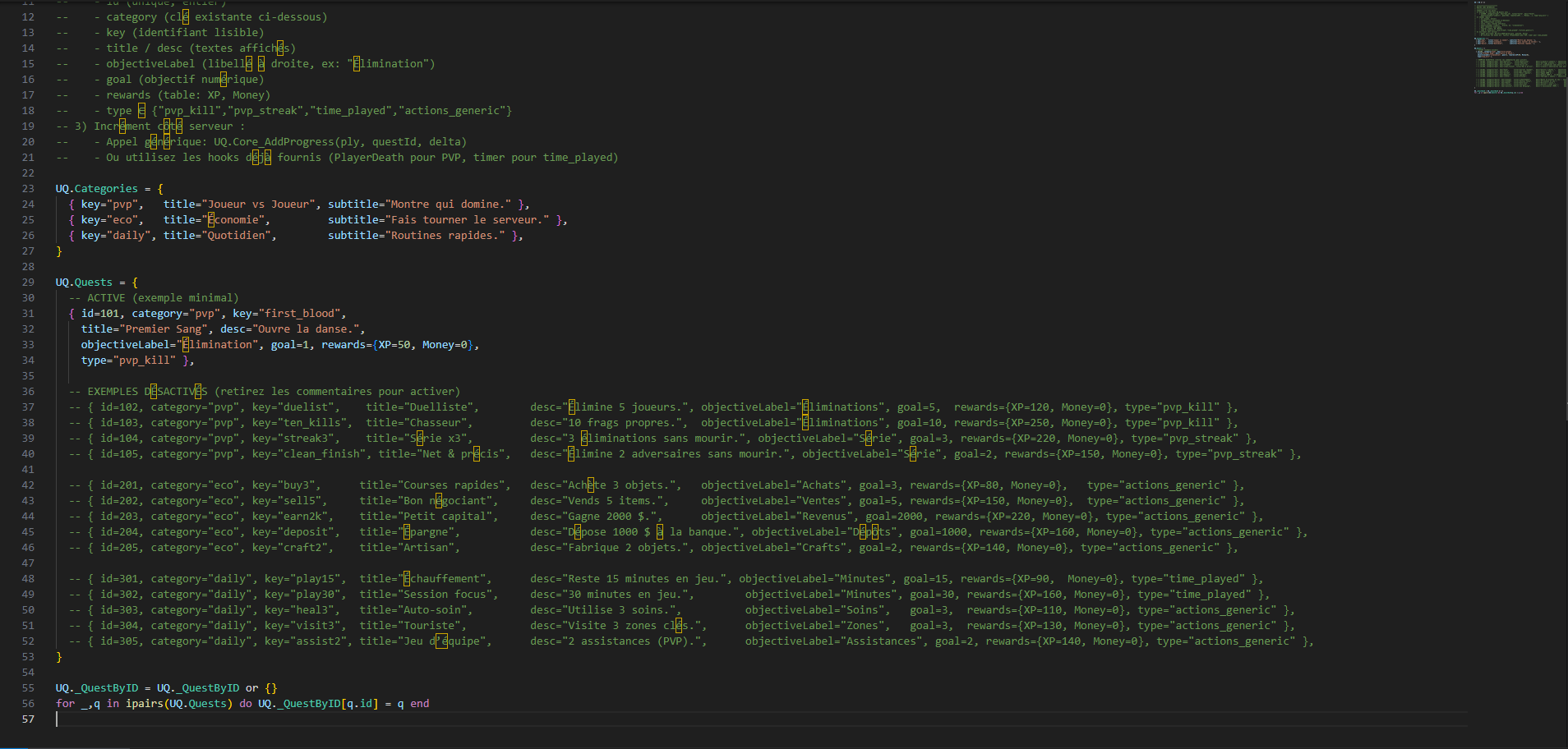Click 'id=102' in commented quest
1568x749 pixels.
119,407
